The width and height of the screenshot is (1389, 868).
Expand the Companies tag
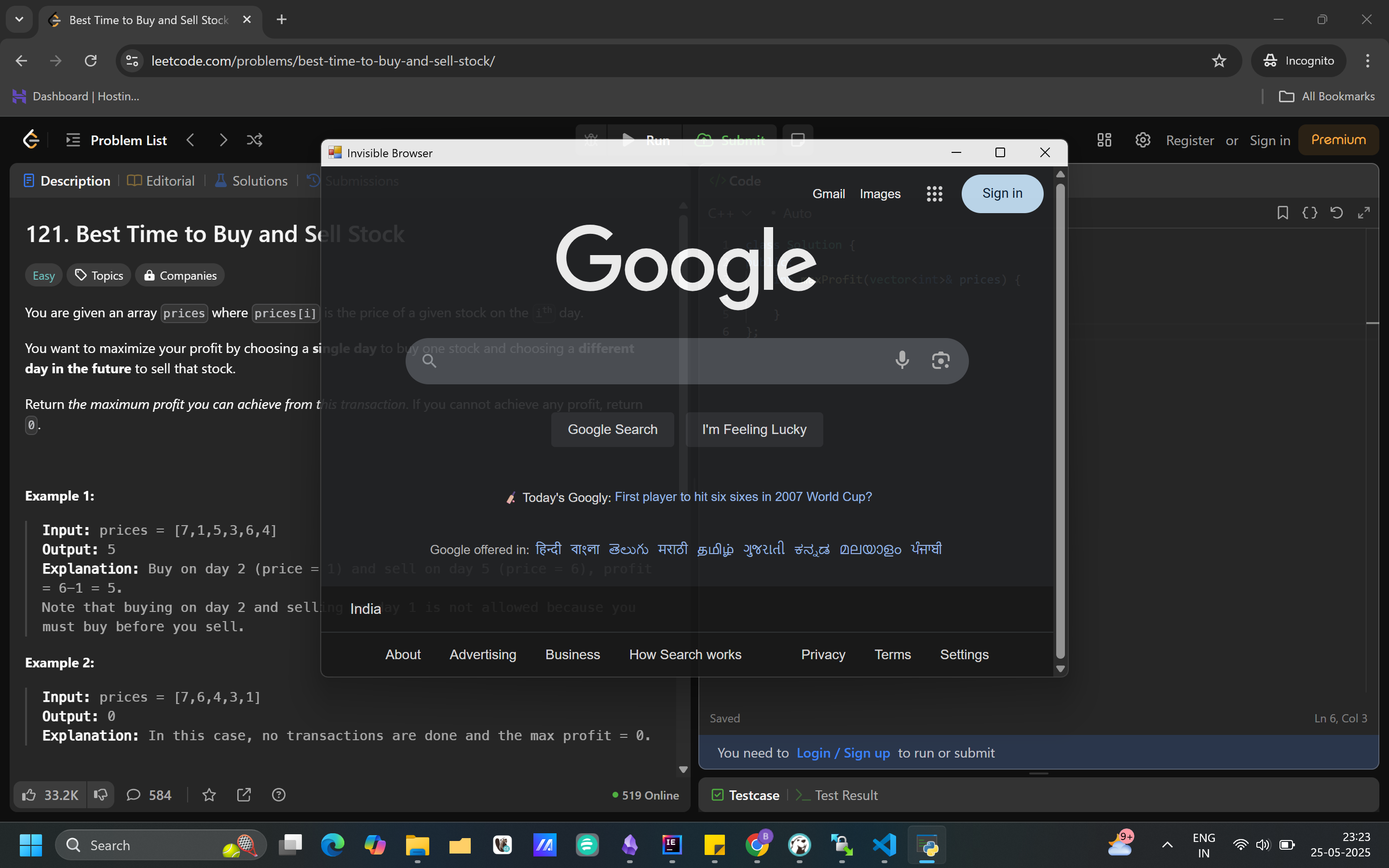[179, 275]
